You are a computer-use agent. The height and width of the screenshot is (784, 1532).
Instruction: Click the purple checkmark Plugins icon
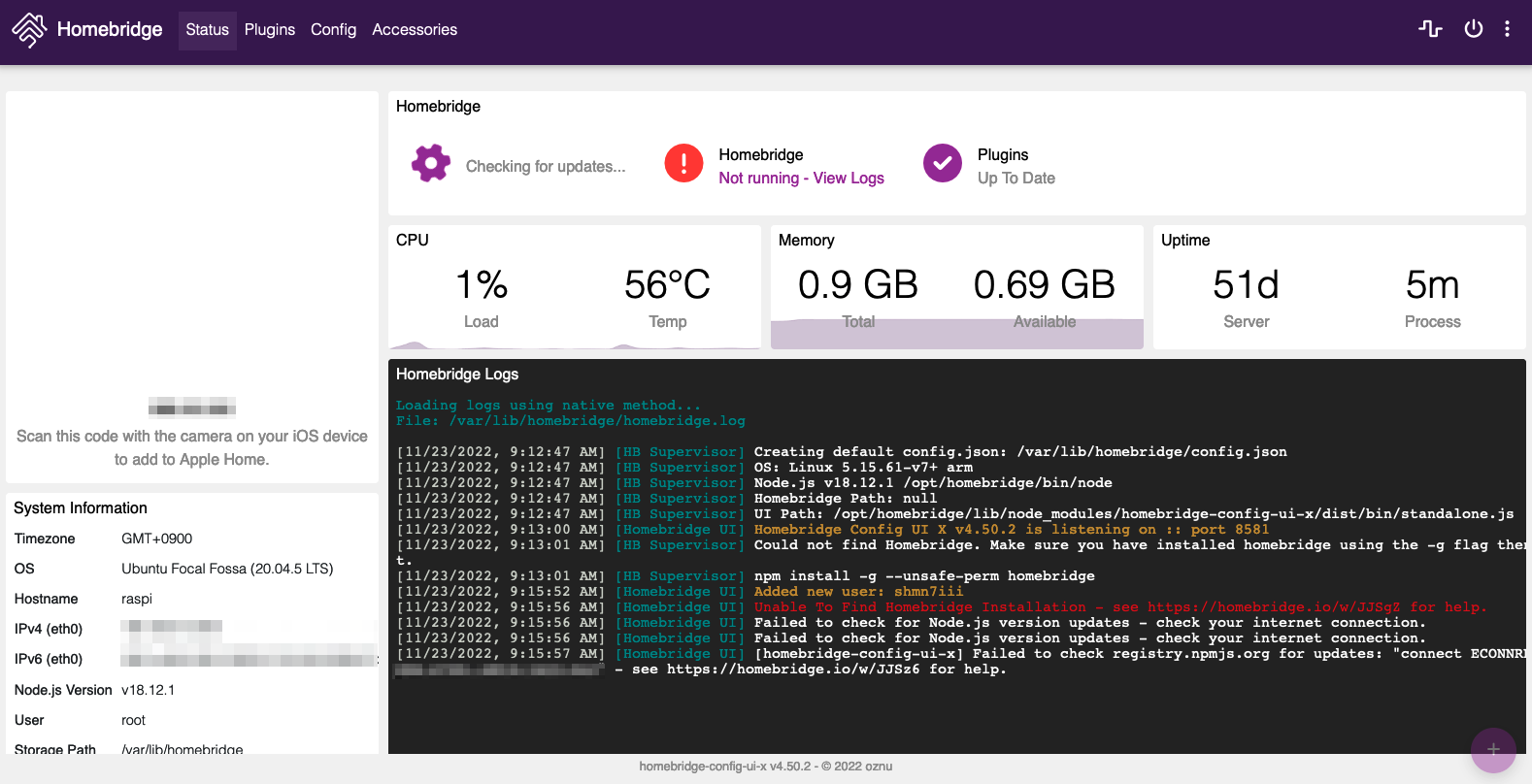tap(942, 163)
